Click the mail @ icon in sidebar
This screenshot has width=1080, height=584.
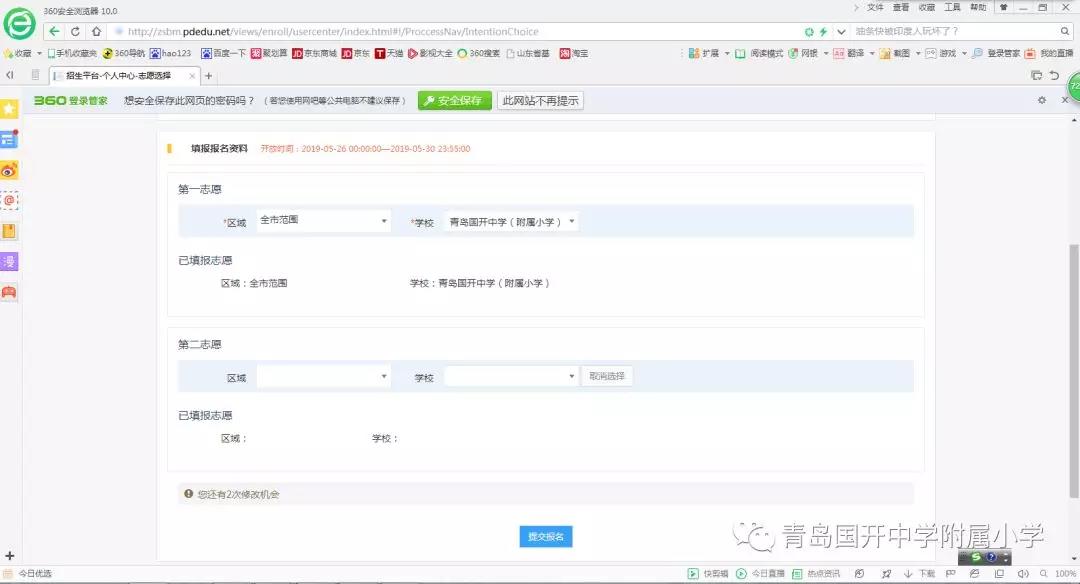[9, 201]
